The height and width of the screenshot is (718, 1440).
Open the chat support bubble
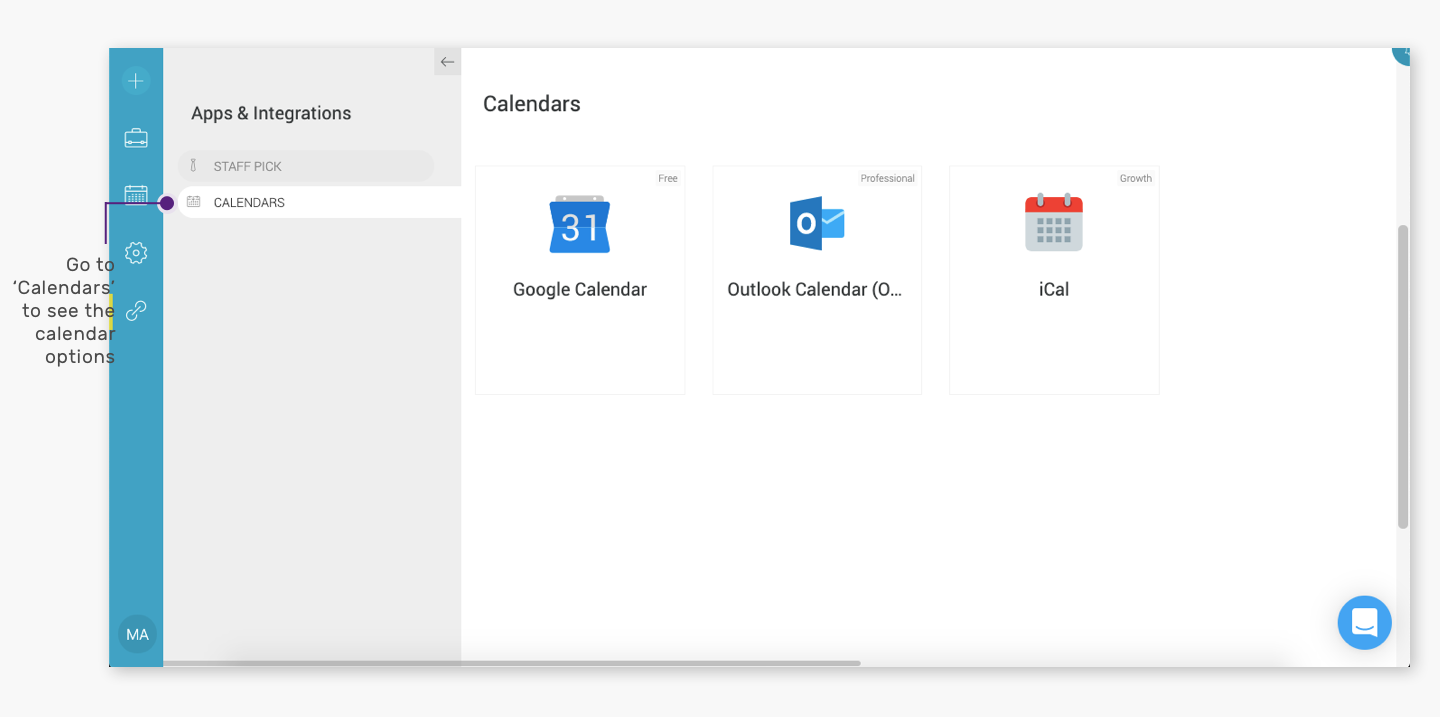(x=1364, y=623)
